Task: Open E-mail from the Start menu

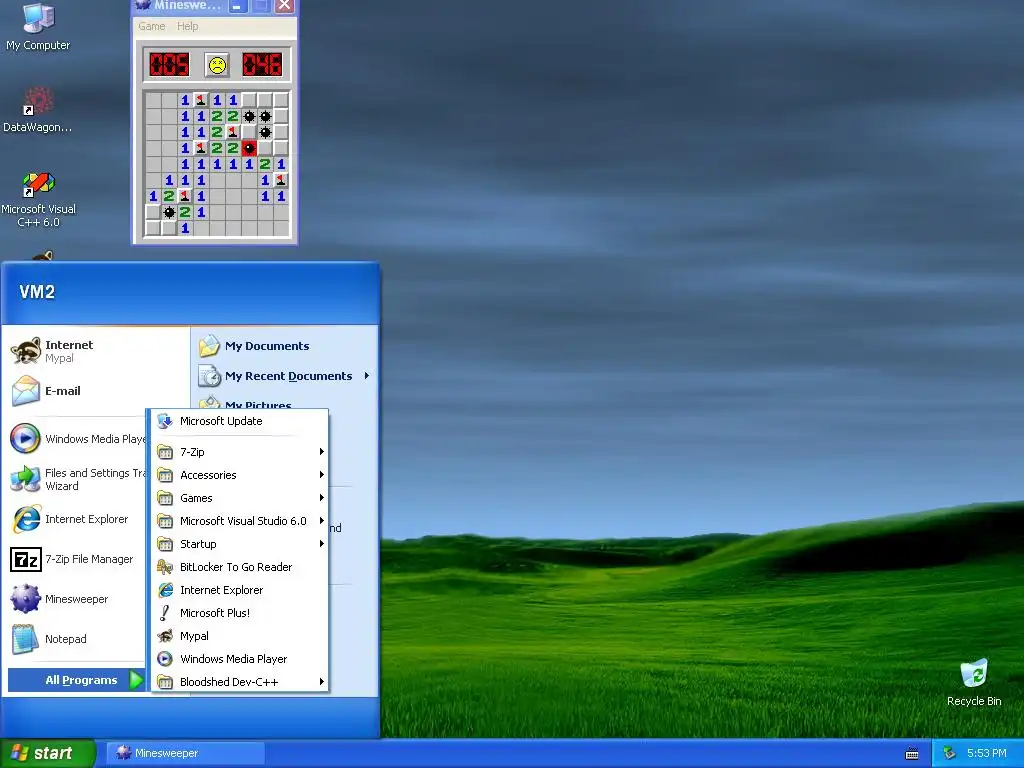Action: [96, 391]
